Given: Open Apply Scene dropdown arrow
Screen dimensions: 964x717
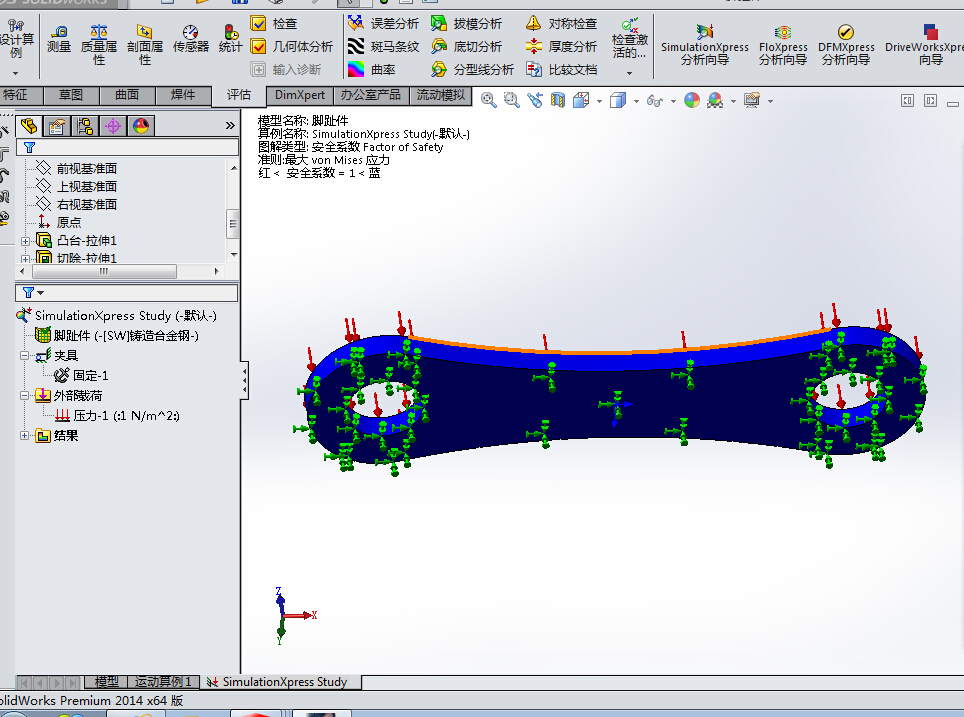Looking at the screenshot, I should point(733,101).
